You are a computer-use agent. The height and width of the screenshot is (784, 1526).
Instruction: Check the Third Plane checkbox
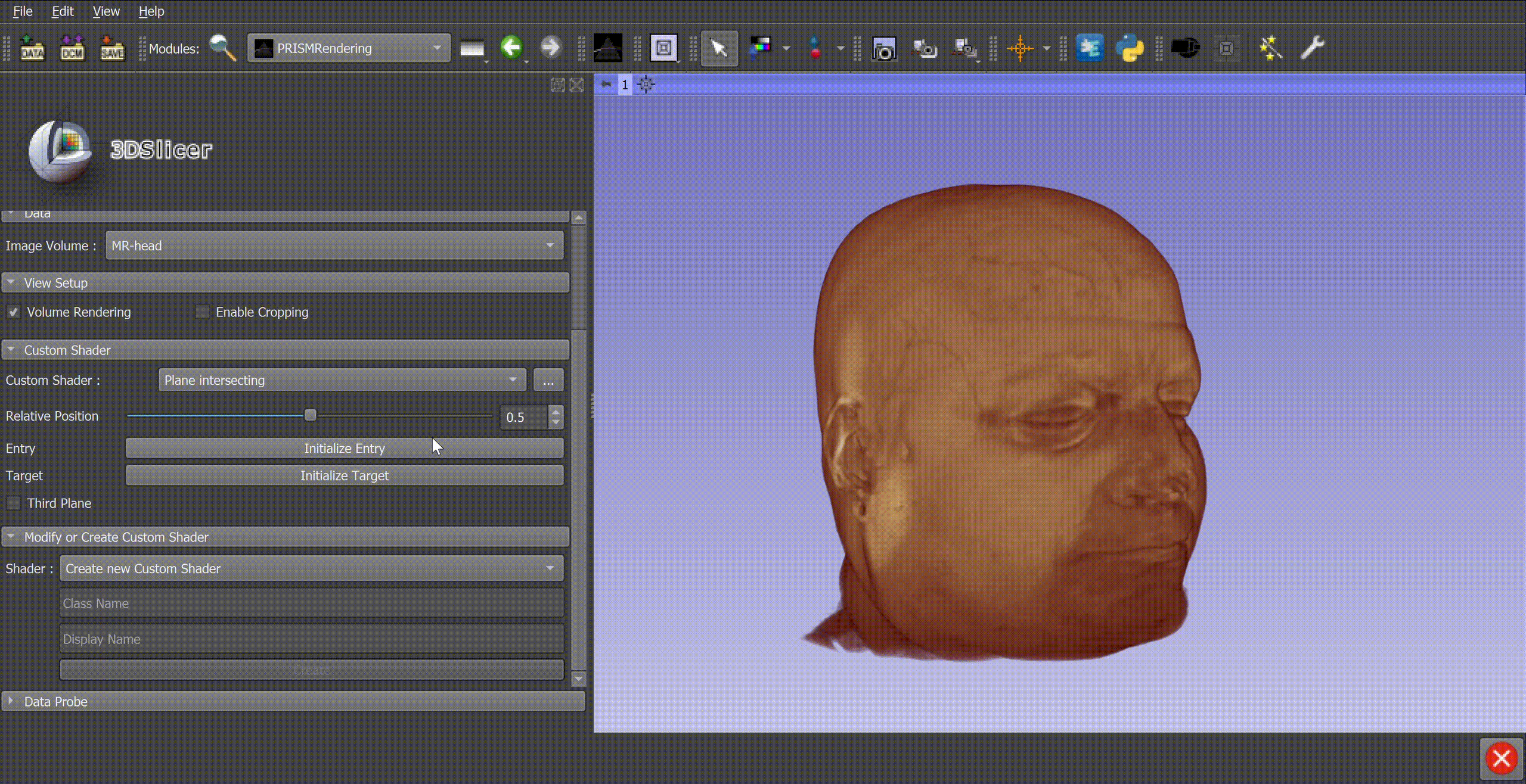[x=14, y=503]
